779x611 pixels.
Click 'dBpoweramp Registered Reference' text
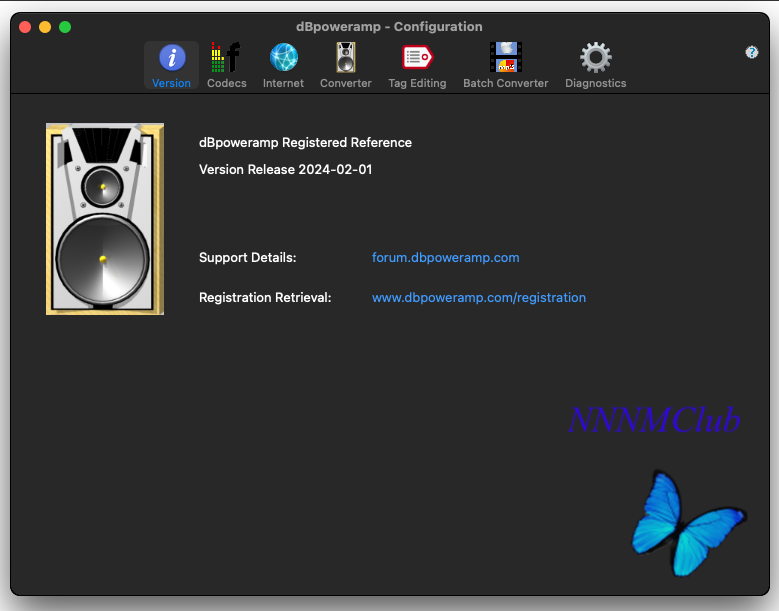click(x=306, y=143)
